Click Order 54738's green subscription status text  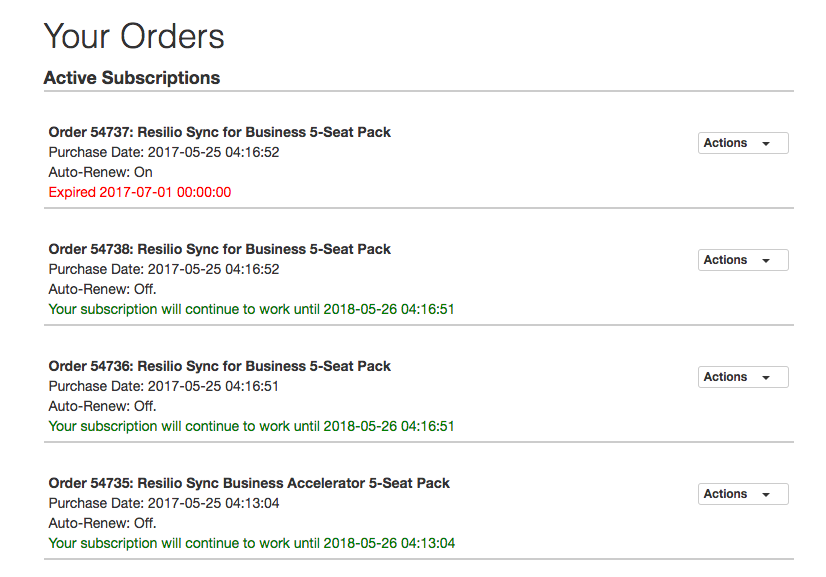click(251, 309)
